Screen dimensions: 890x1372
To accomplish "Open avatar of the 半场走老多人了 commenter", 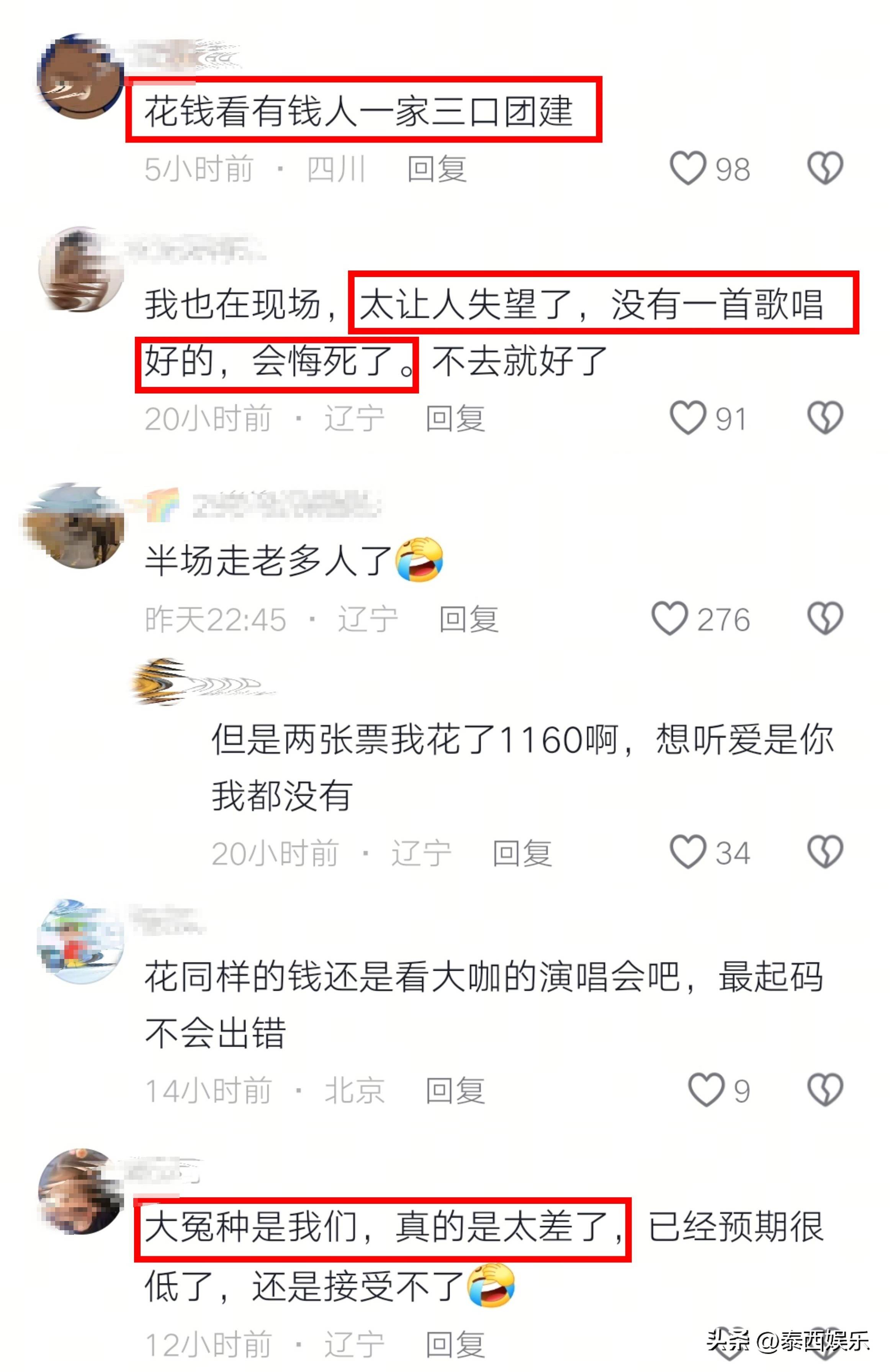I will pyautogui.click(x=74, y=526).
